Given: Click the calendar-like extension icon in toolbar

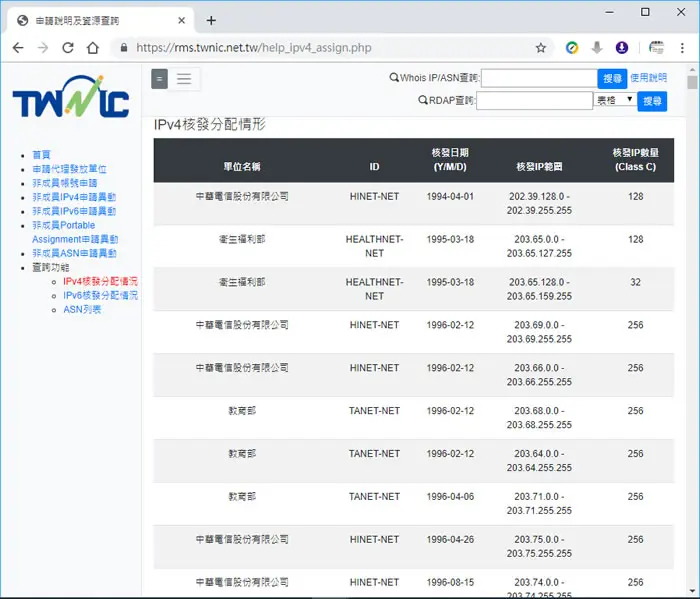Looking at the screenshot, I should (656, 48).
